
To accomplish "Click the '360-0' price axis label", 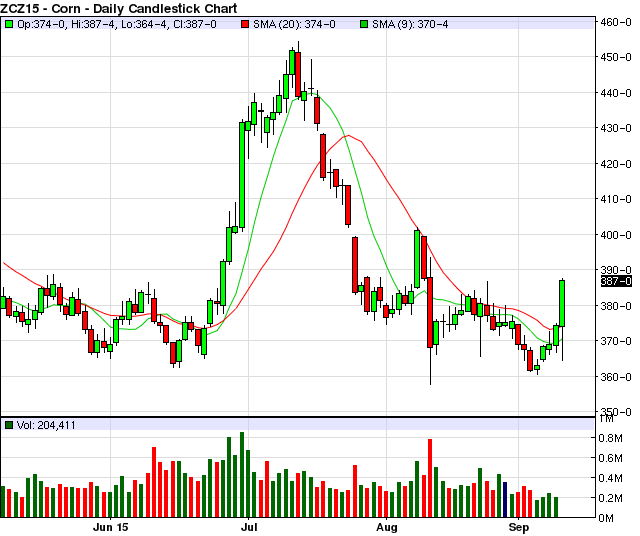I will [x=616, y=377].
